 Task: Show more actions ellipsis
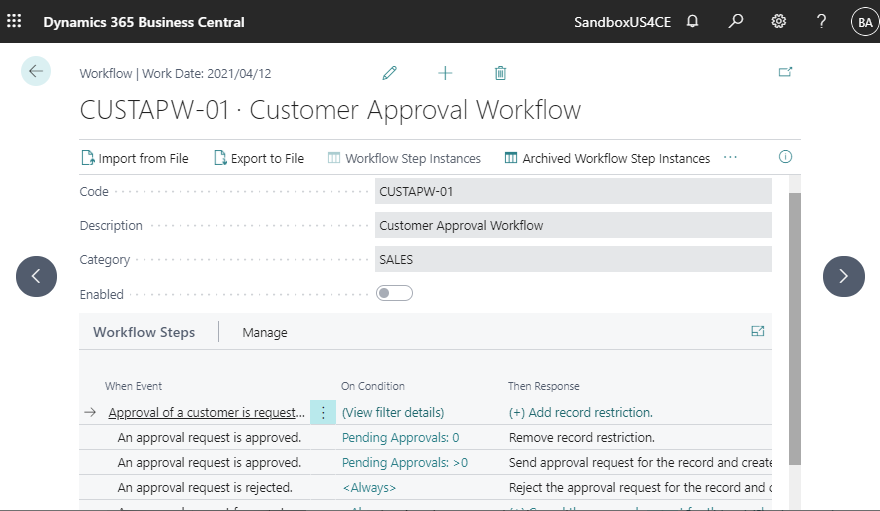(730, 158)
